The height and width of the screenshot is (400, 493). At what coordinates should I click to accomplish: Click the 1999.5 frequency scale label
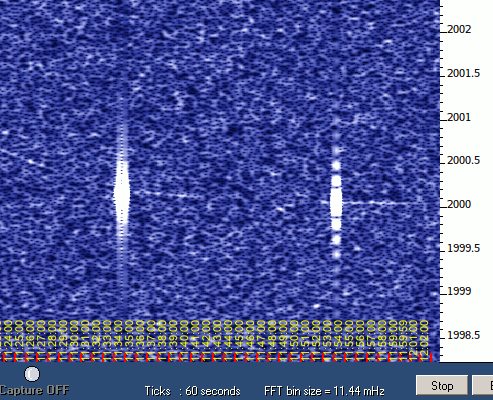[463, 248]
